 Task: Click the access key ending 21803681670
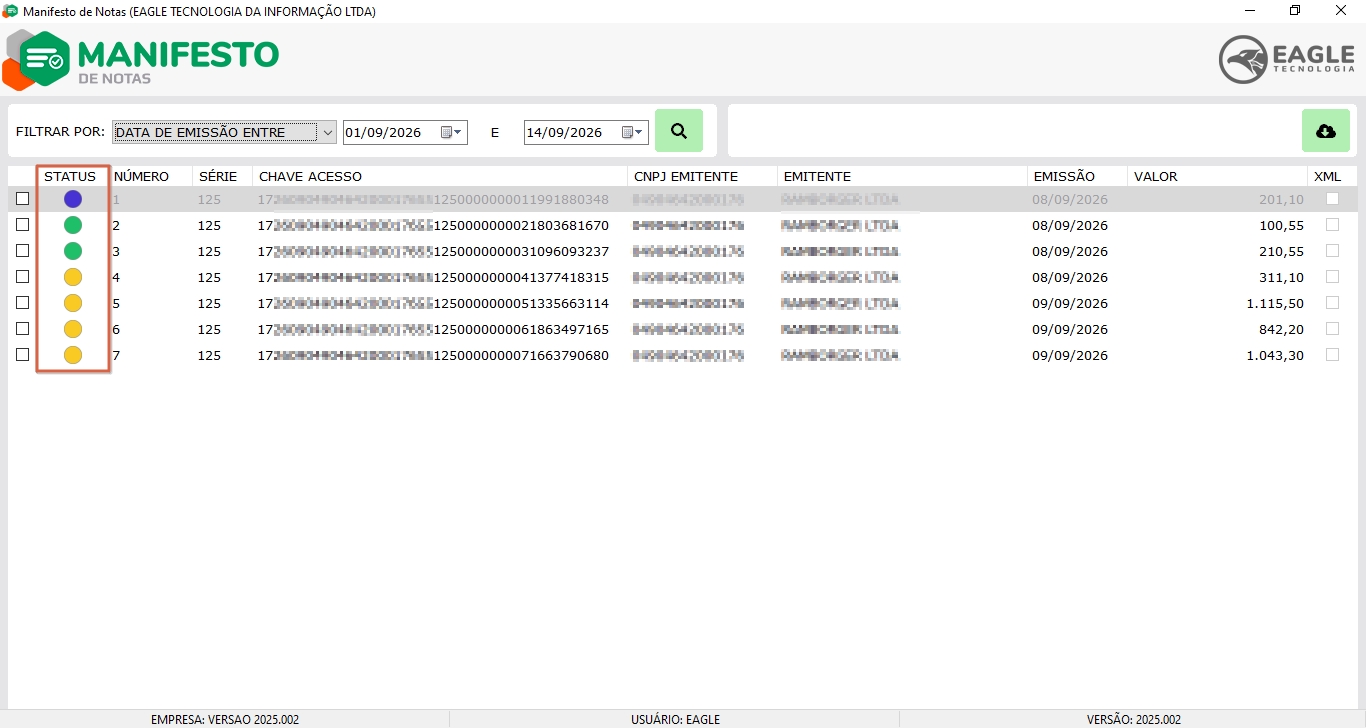coord(433,225)
